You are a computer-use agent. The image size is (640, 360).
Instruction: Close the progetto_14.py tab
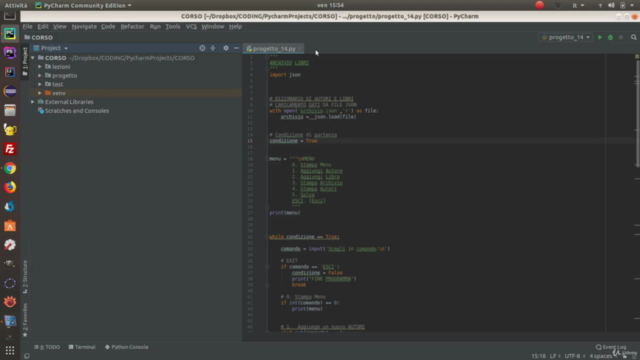pyautogui.click(x=300, y=49)
